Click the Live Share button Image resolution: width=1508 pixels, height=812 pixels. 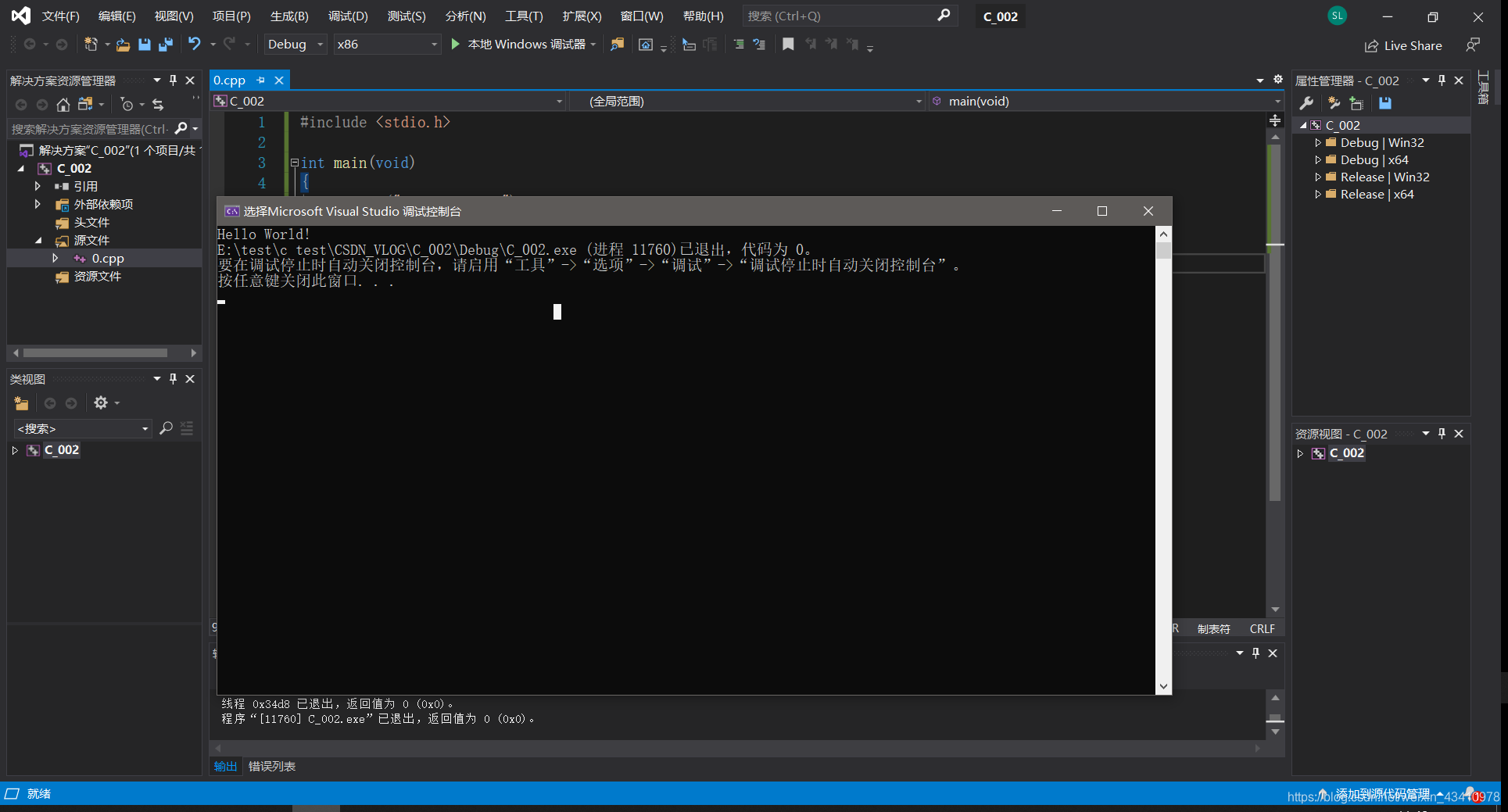point(1403,46)
